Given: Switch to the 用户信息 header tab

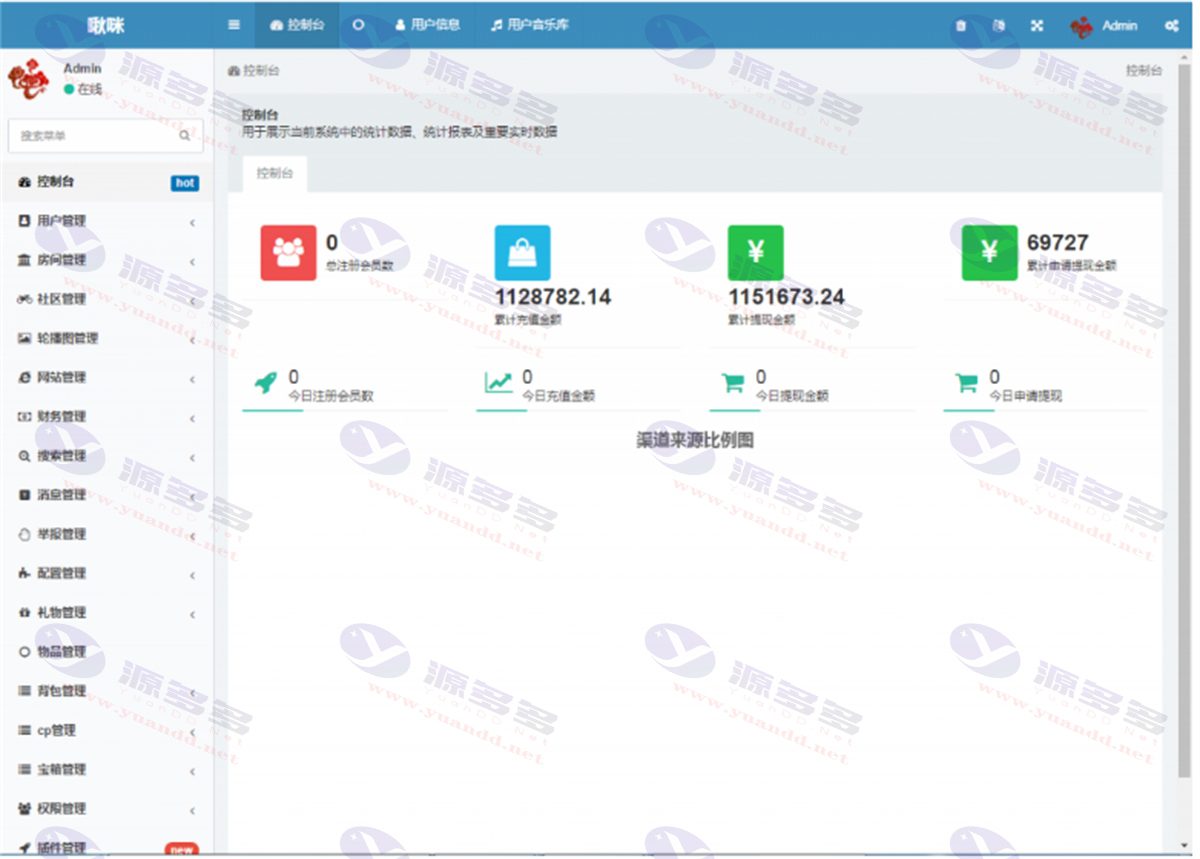Looking at the screenshot, I should (x=428, y=25).
